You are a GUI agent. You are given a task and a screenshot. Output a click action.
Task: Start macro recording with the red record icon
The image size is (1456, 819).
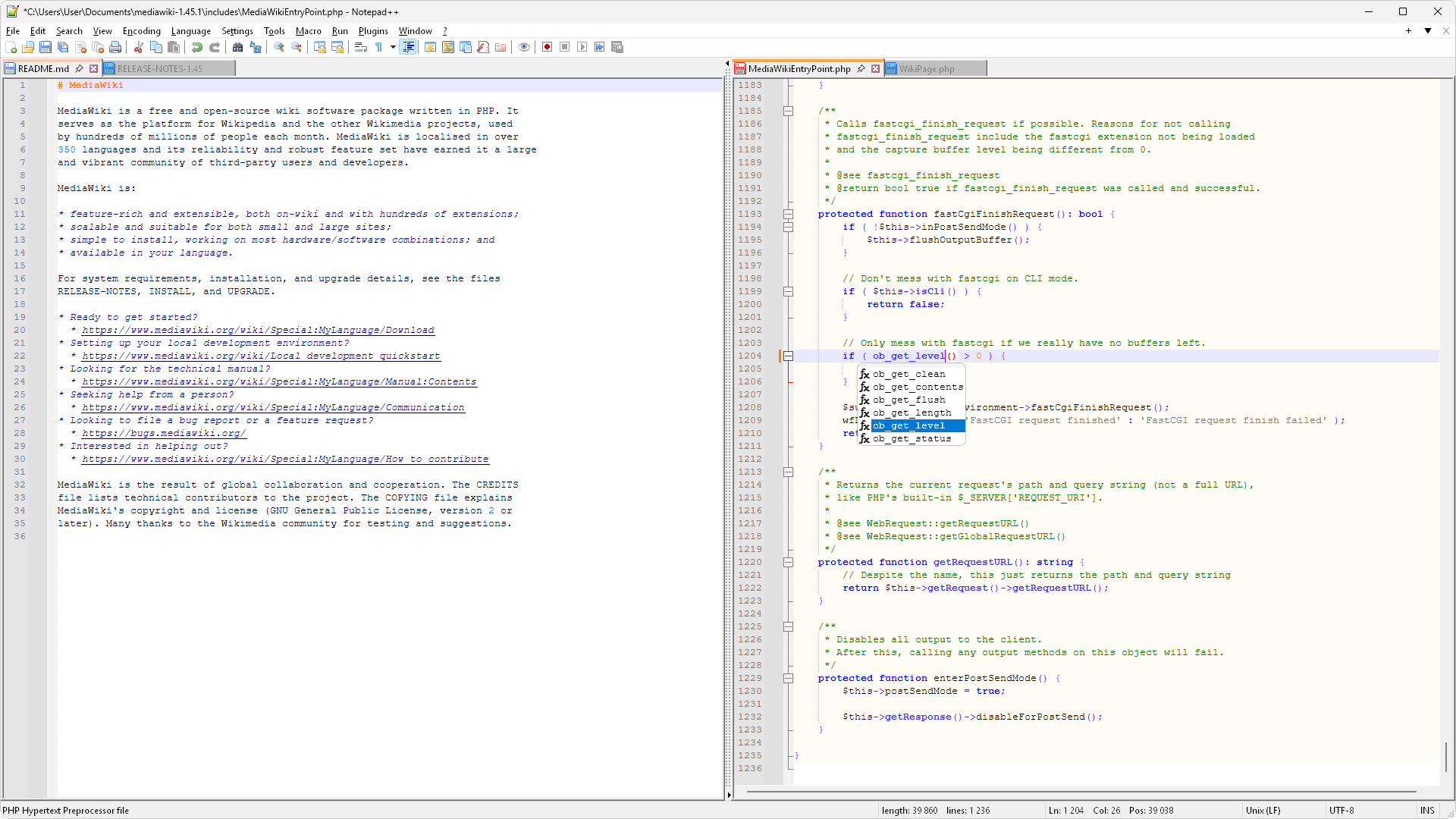(x=547, y=47)
